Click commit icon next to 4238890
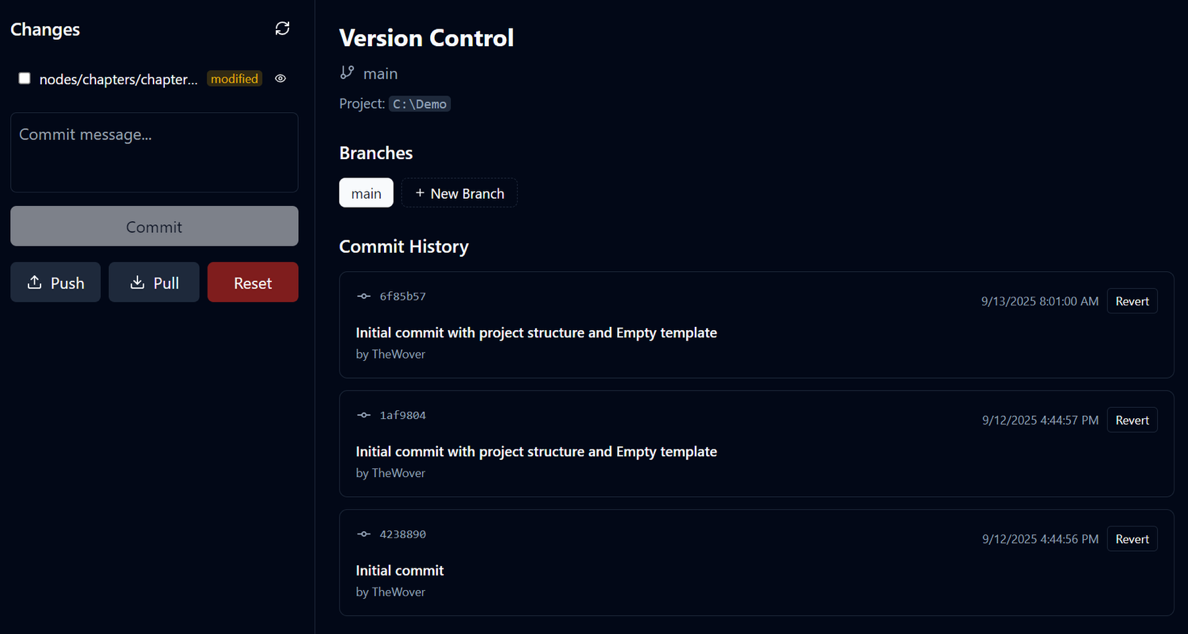Viewport: 1188px width, 634px height. (364, 534)
